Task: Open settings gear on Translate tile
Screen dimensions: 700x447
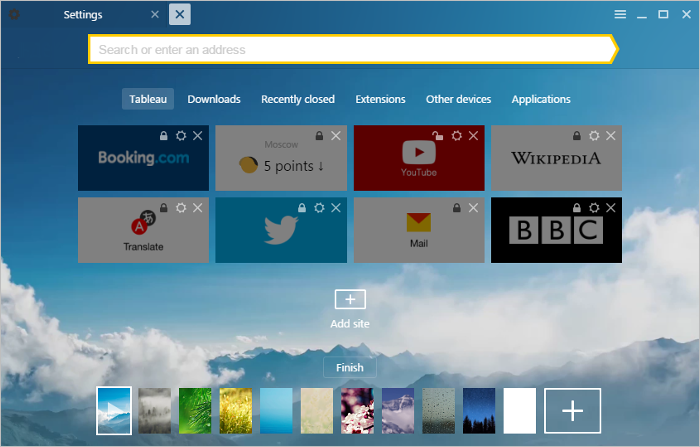Action: point(181,208)
